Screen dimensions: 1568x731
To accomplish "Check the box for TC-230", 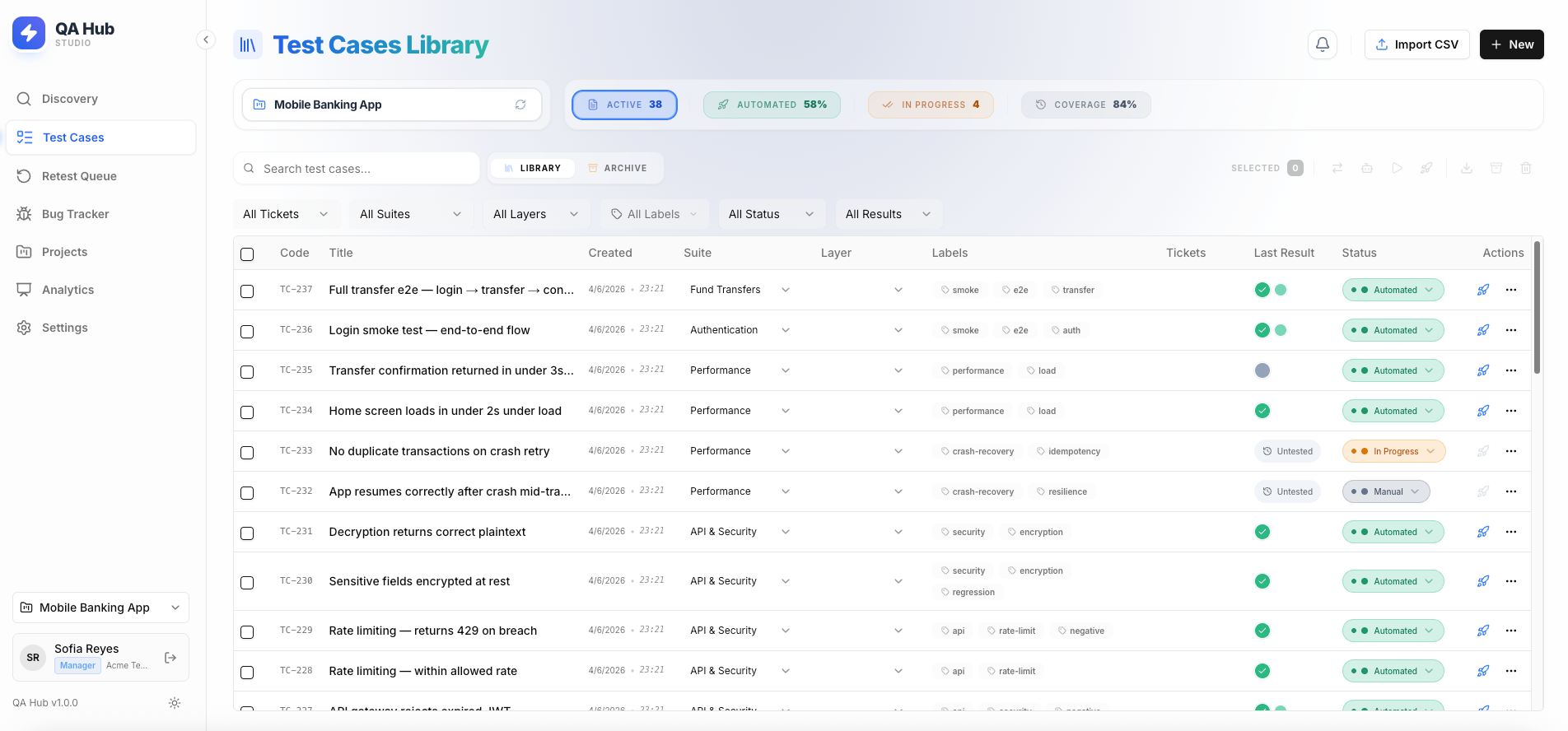I will [x=247, y=583].
